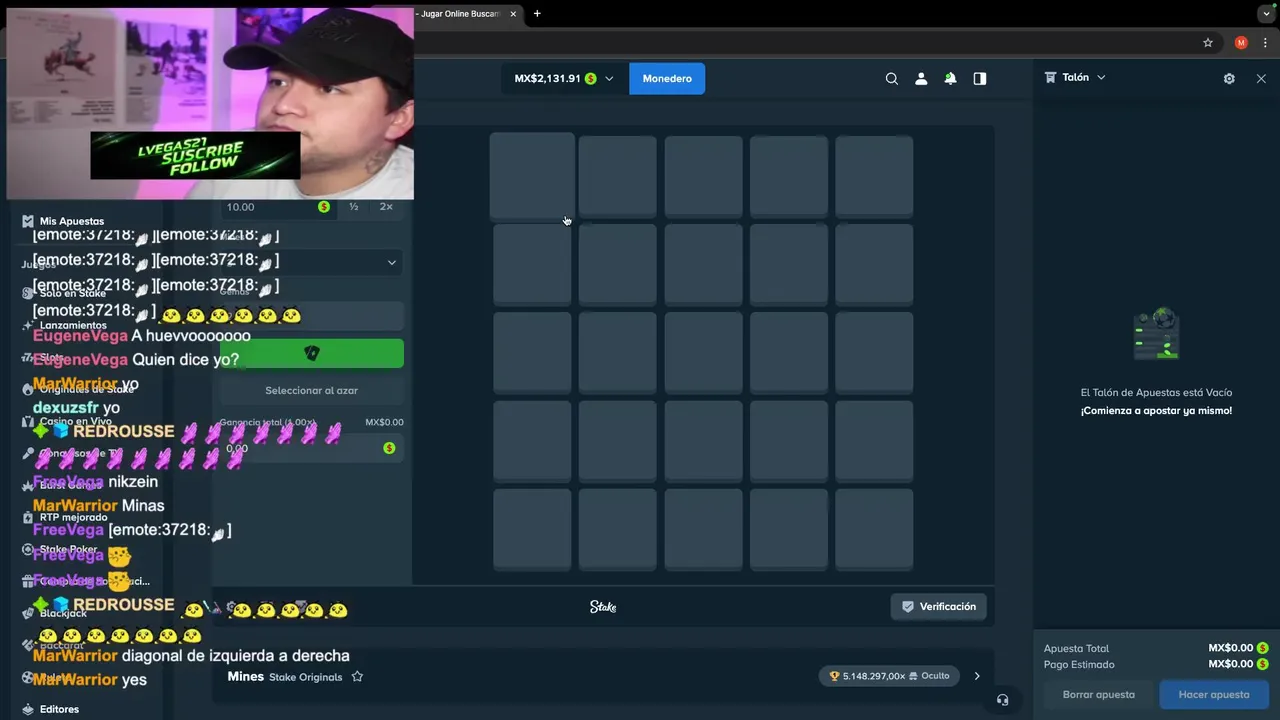The width and height of the screenshot is (1280, 720).
Task: Open bet slip settings gear
Action: (x=1229, y=78)
